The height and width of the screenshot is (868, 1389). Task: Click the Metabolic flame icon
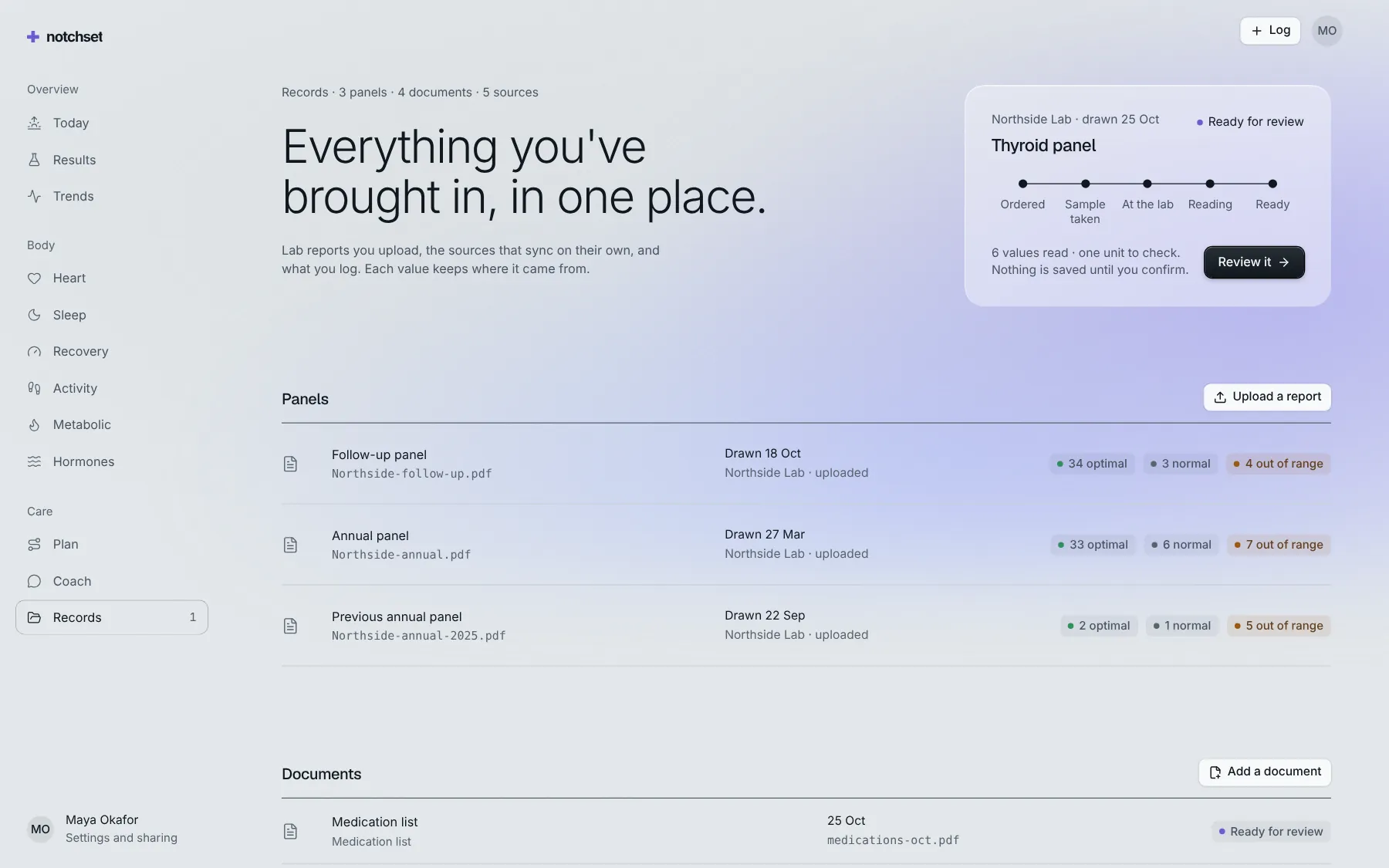point(34,424)
